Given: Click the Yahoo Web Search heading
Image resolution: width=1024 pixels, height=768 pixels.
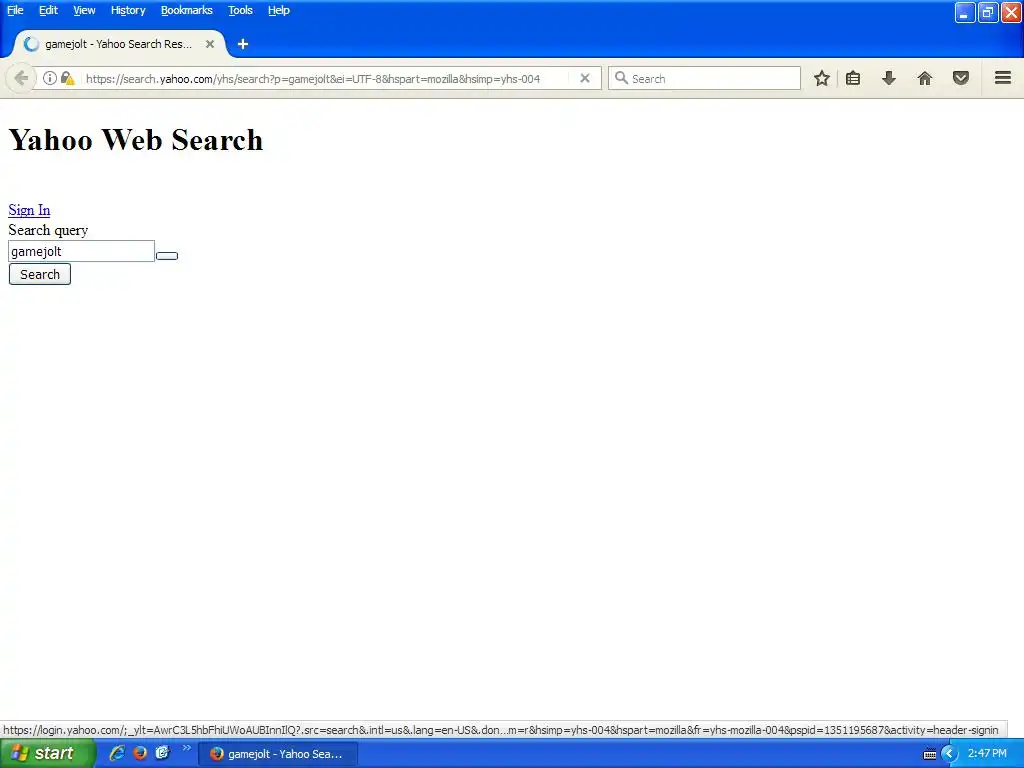Looking at the screenshot, I should 136,140.
